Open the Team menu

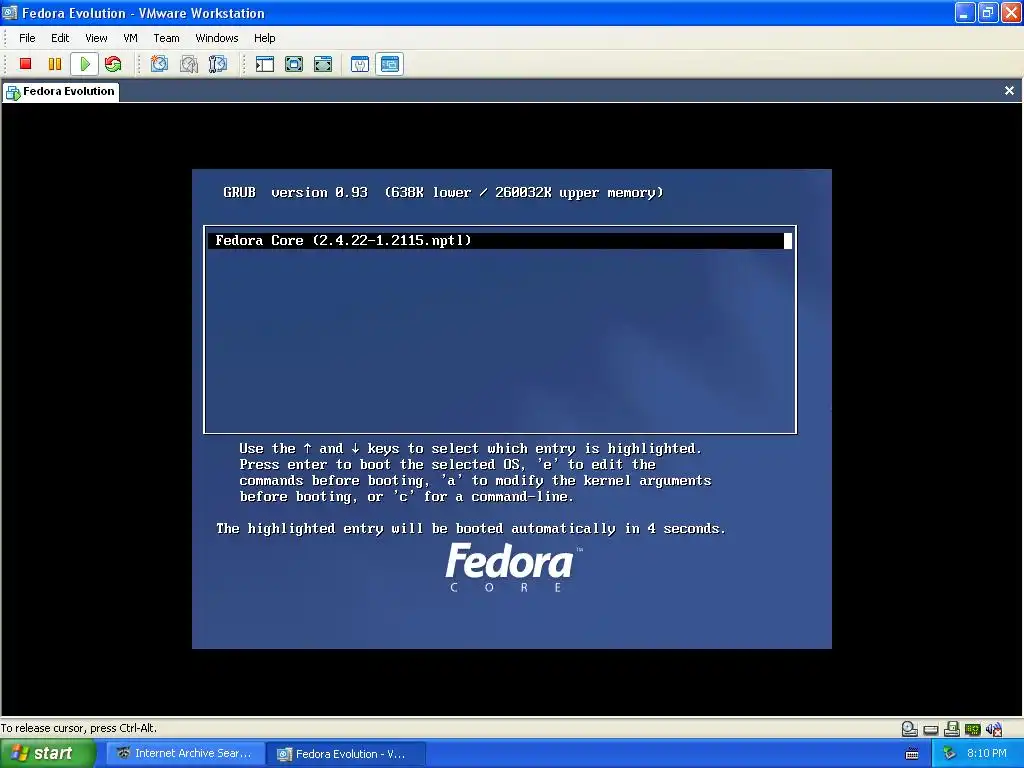point(166,38)
